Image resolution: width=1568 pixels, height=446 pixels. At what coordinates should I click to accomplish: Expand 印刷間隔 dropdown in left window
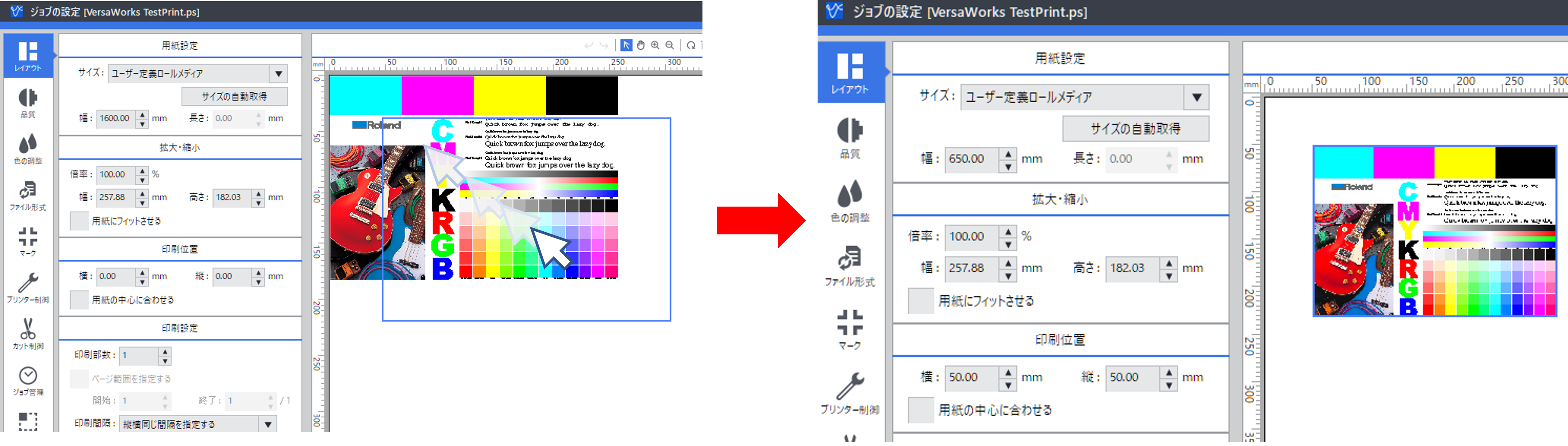pyautogui.click(x=268, y=424)
